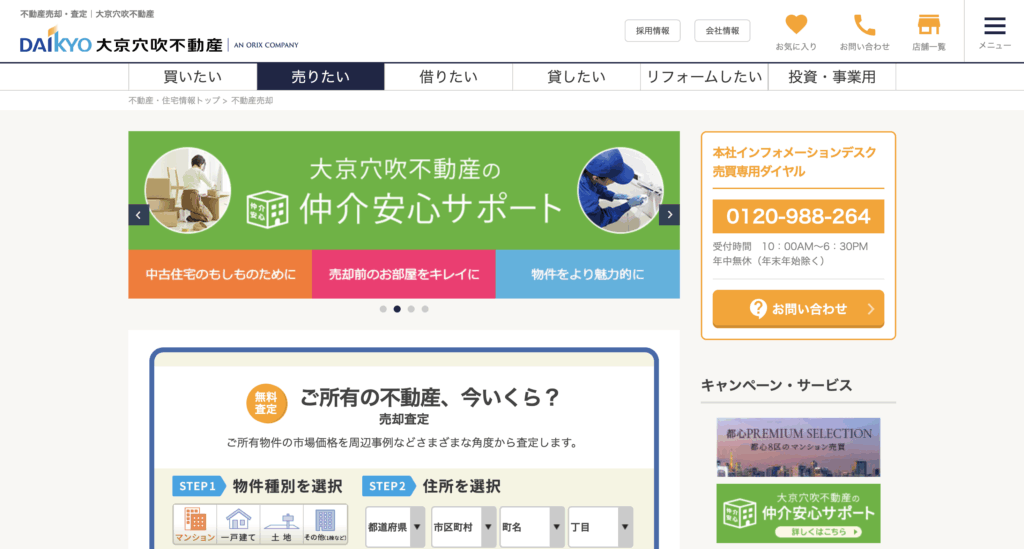This screenshot has height=549, width=1024.
Task: Click the キャンペーン・サービス heading
Action: point(776,385)
